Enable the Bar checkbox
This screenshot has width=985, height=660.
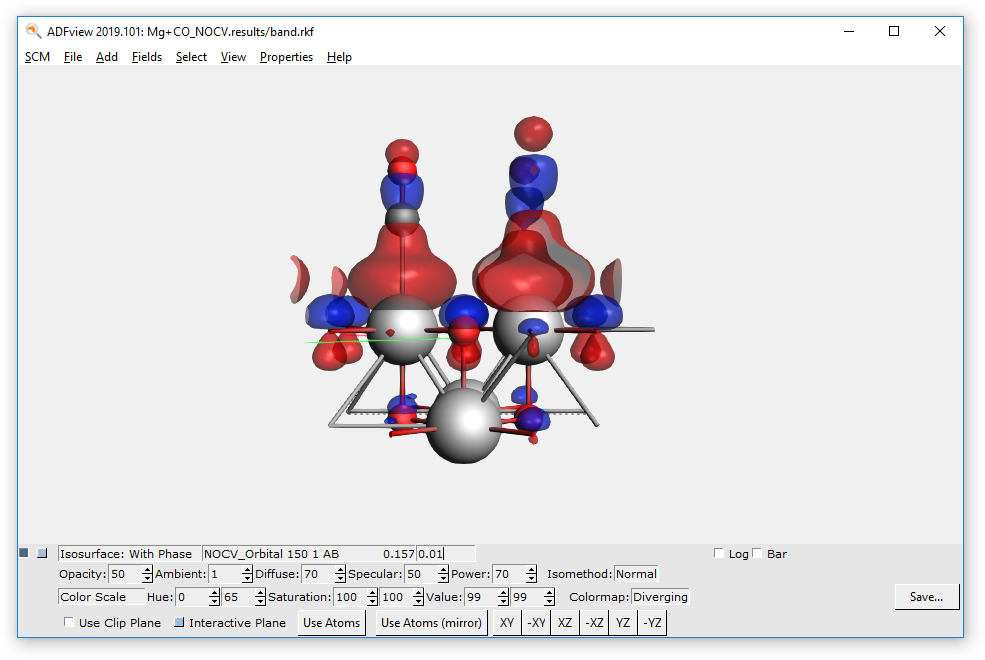[757, 552]
